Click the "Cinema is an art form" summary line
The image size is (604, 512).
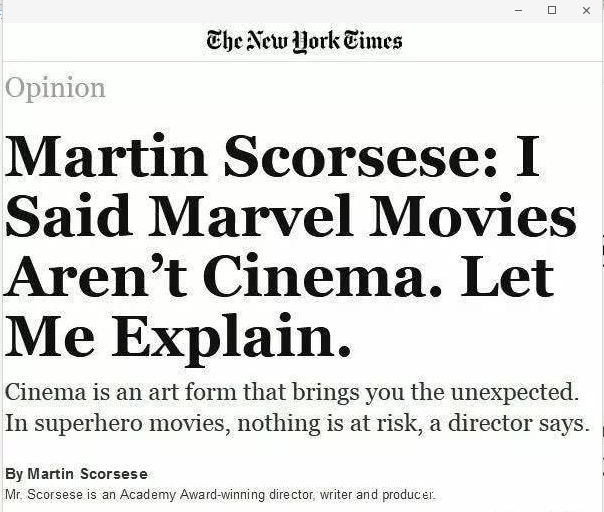coord(291,390)
